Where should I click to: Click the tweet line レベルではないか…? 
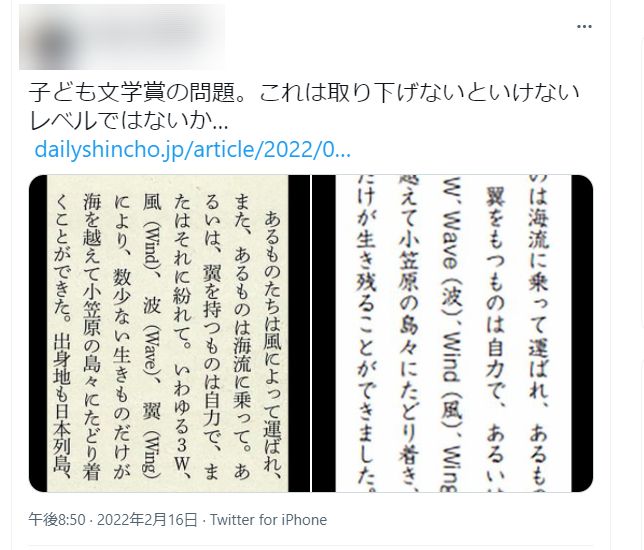pos(129,121)
